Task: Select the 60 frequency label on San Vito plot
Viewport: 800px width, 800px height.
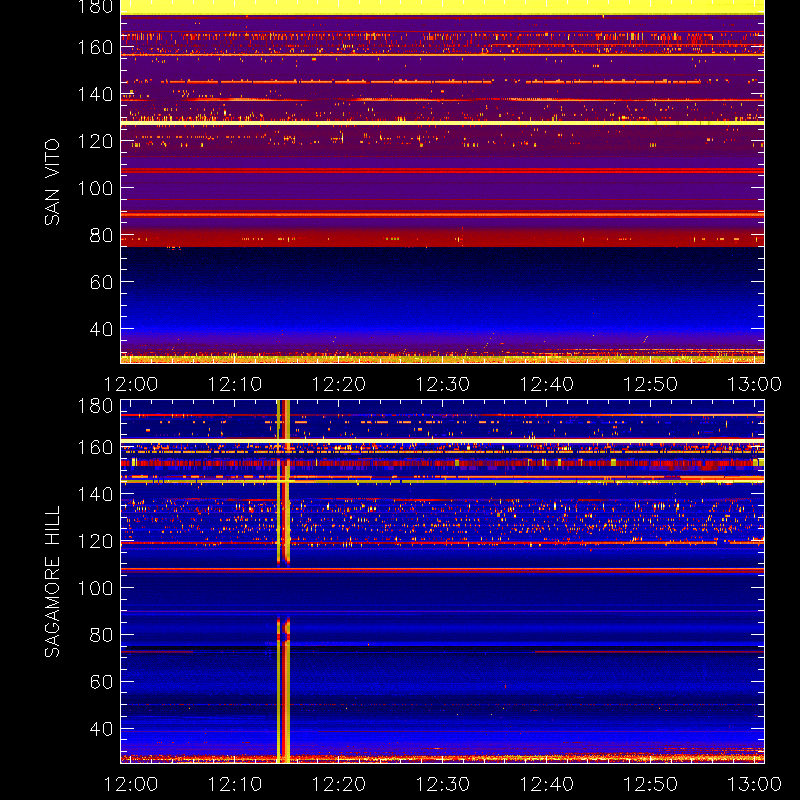Action: pos(101,282)
